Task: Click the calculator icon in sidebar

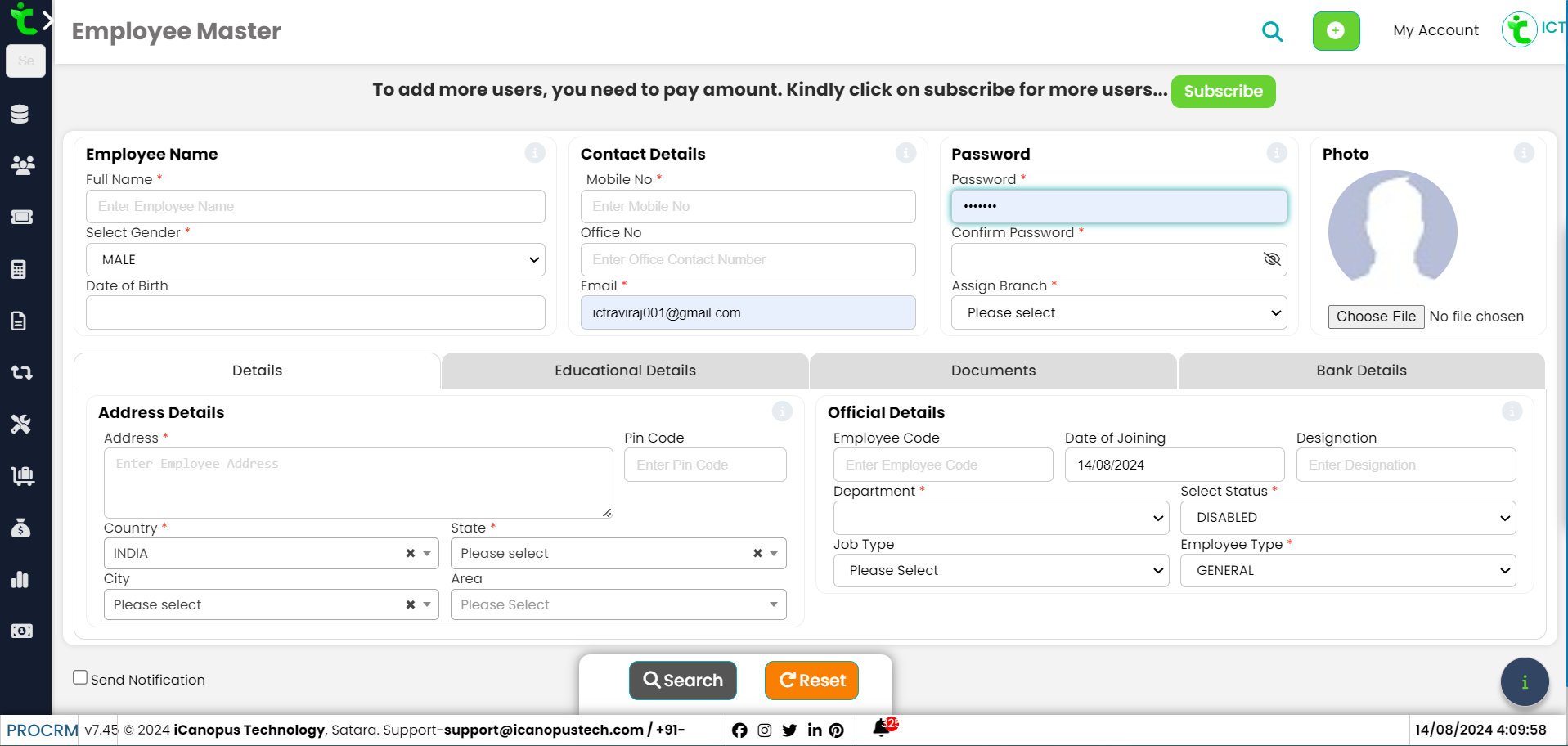Action: click(x=20, y=269)
